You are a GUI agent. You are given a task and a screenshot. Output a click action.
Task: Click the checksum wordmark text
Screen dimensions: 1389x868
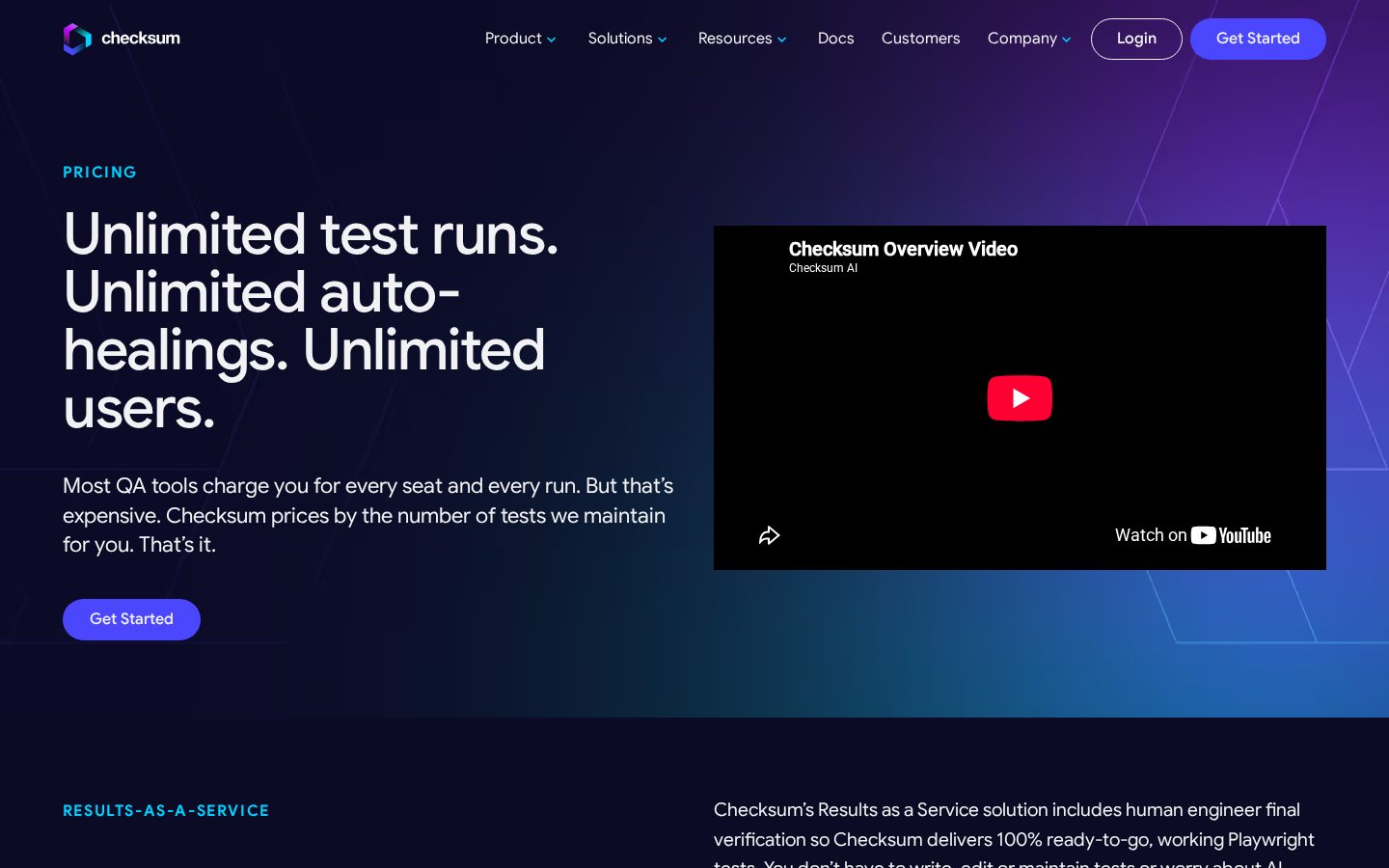click(141, 39)
